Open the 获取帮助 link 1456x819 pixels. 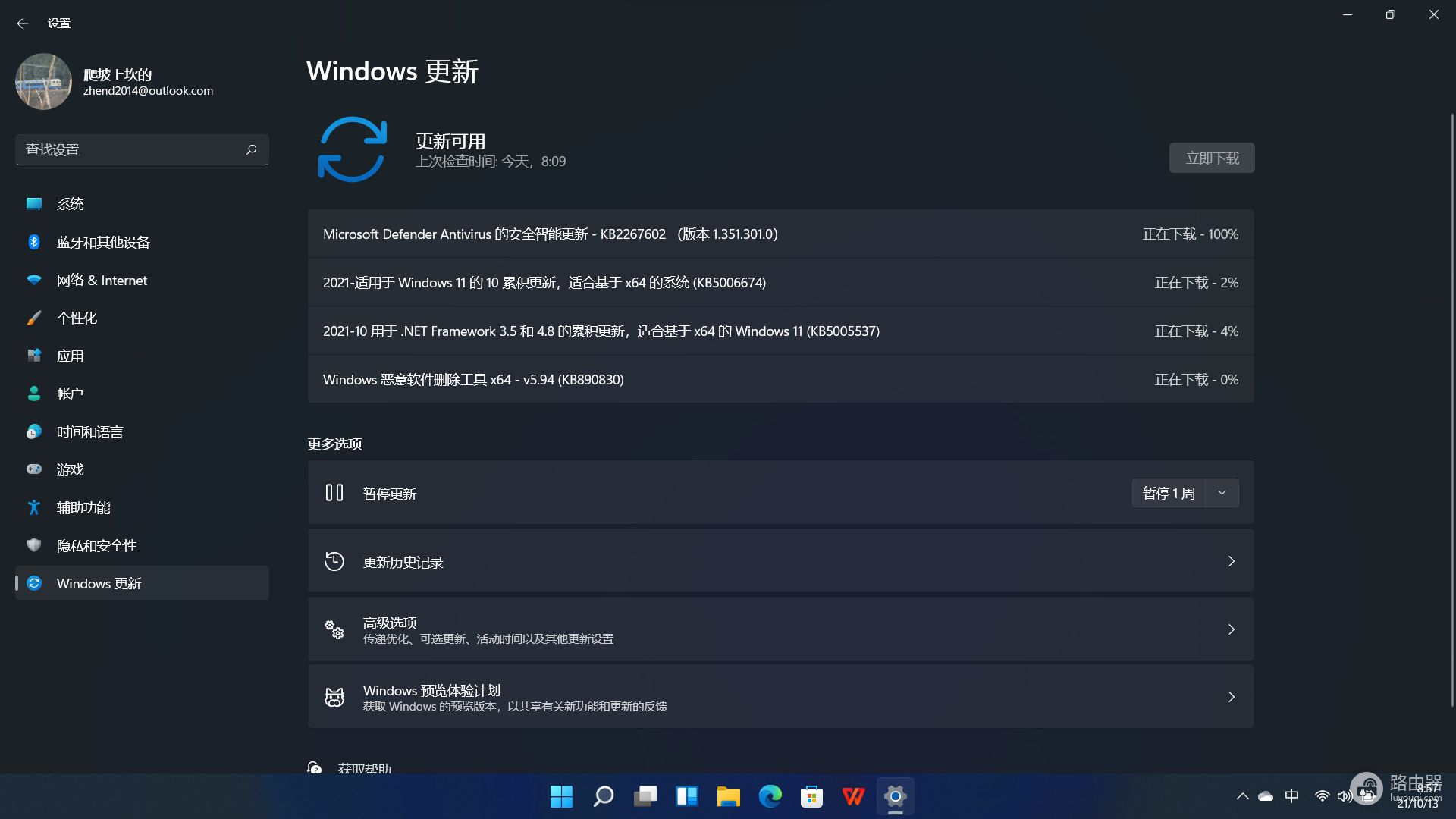click(x=365, y=767)
